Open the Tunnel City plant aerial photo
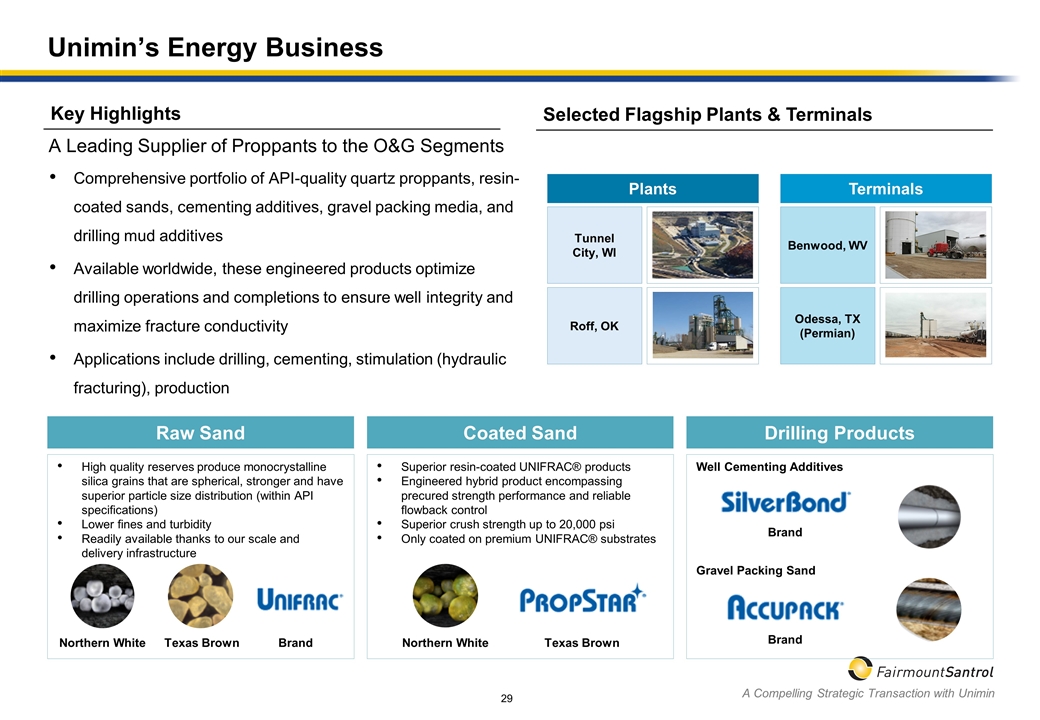 [x=701, y=244]
